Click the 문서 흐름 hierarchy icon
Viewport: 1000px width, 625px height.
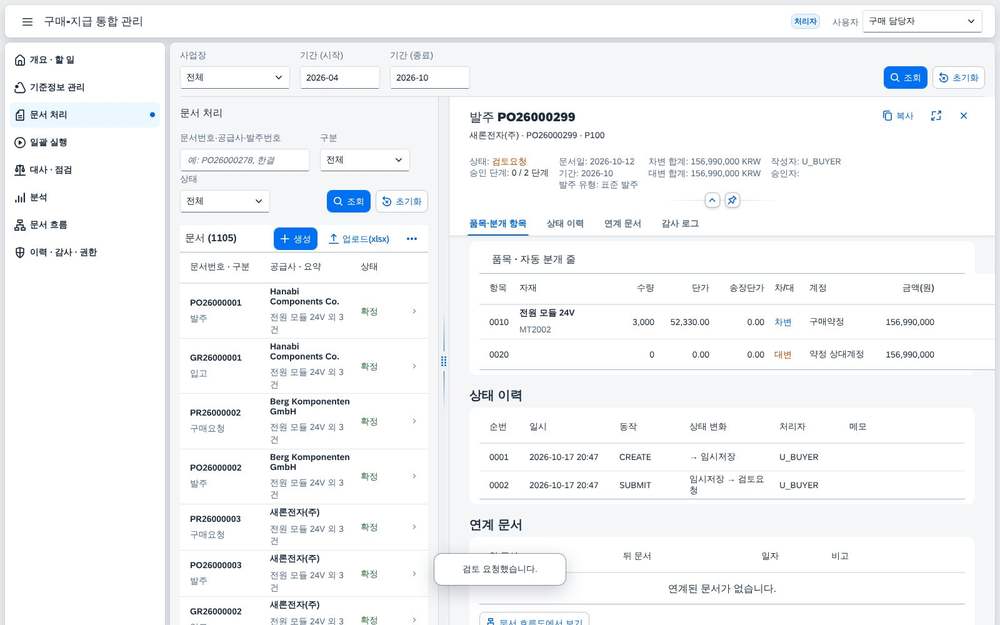pos(20,225)
